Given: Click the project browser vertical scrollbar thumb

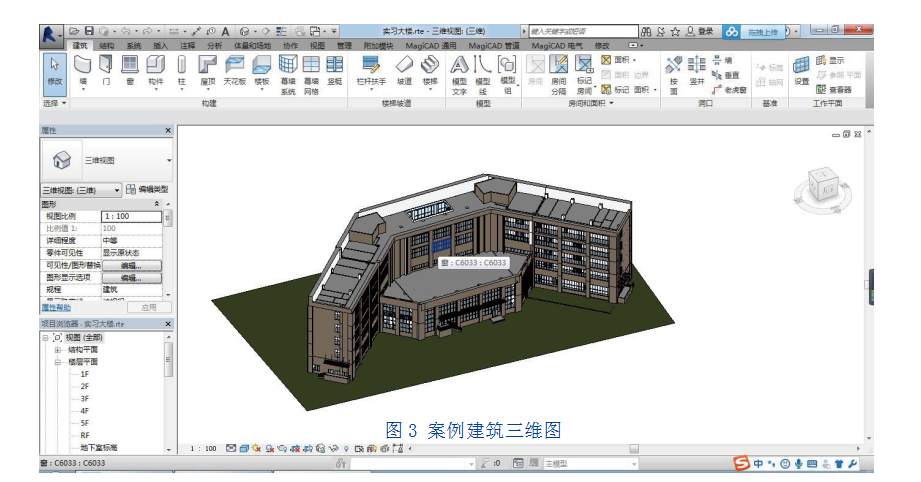Looking at the screenshot, I should point(169,359).
